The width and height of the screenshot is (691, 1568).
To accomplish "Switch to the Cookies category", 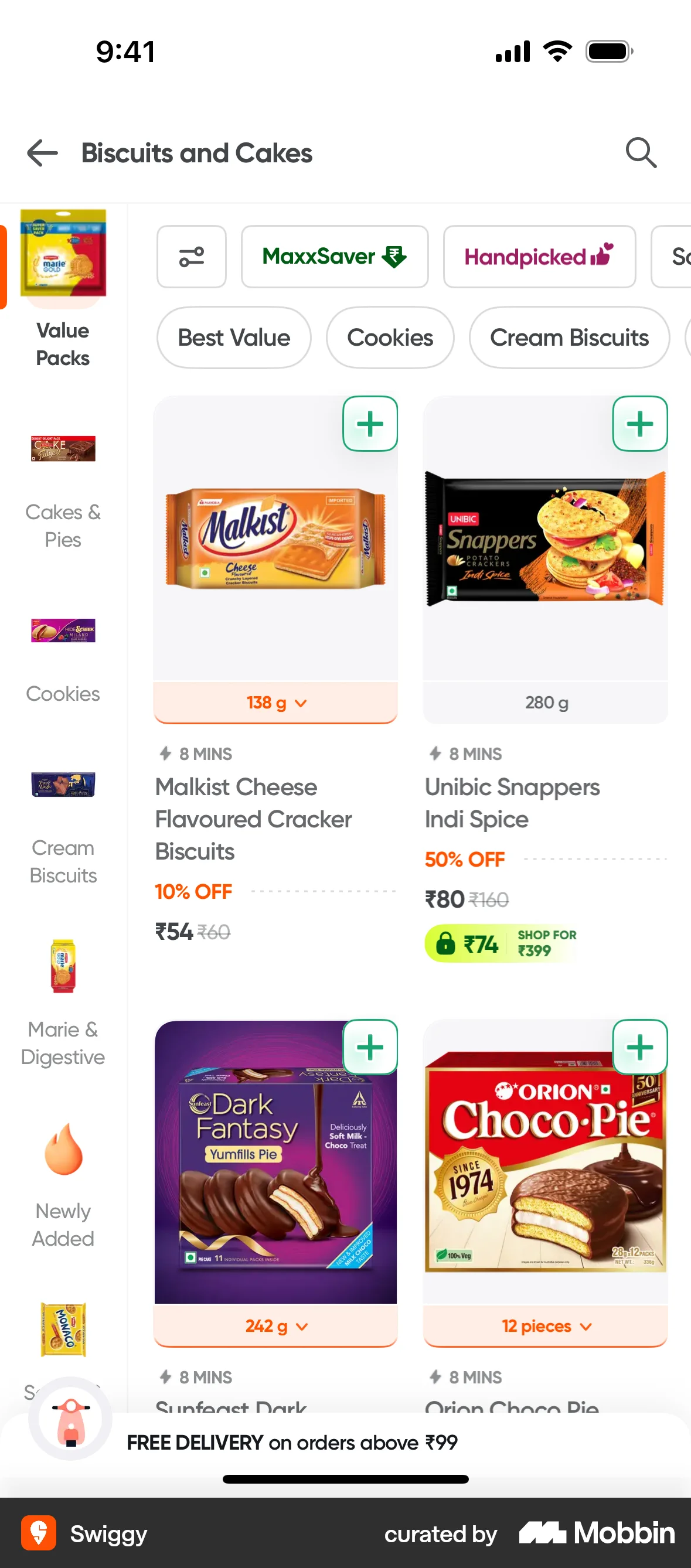I will [x=63, y=663].
